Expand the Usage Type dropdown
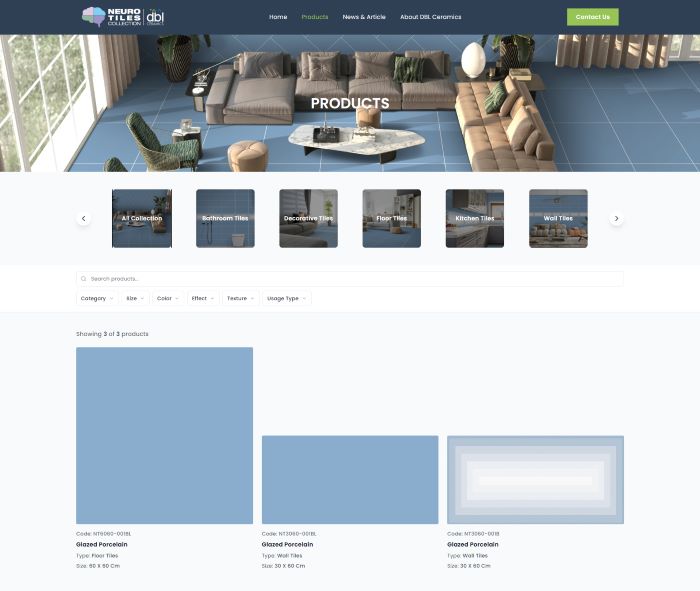 pyautogui.click(x=287, y=298)
